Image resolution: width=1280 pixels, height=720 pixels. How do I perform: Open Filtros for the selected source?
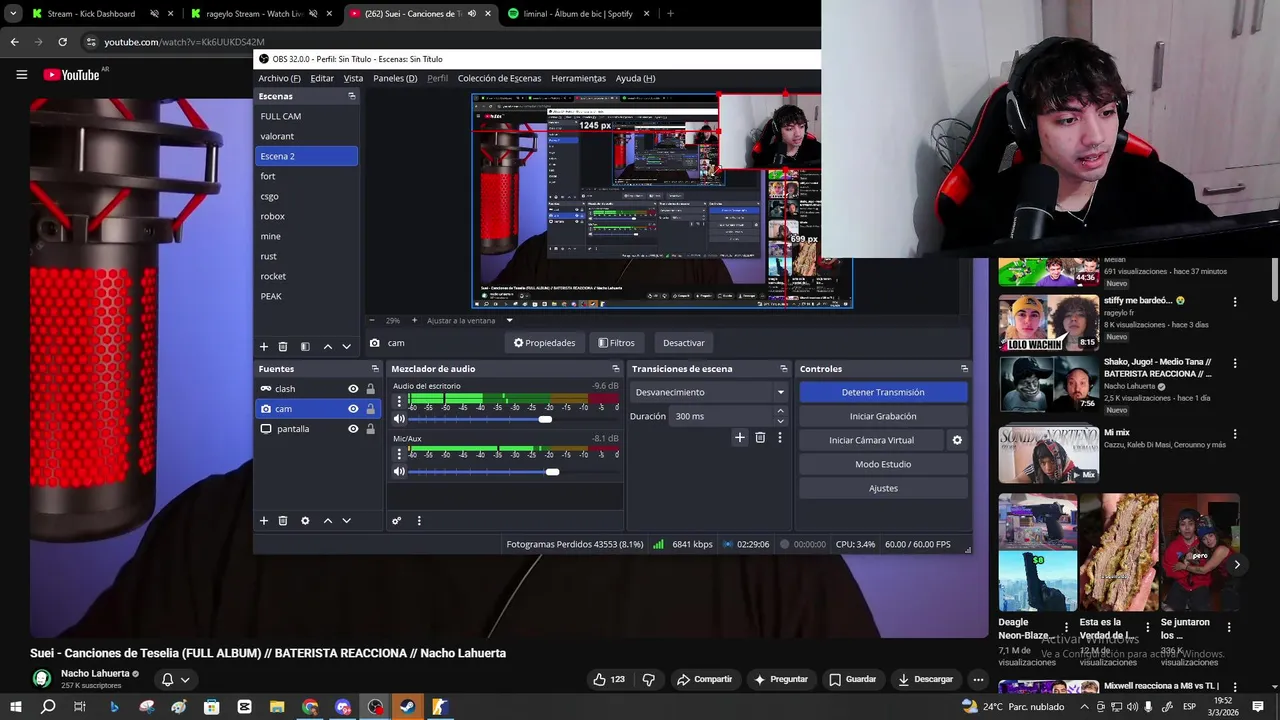[616, 343]
